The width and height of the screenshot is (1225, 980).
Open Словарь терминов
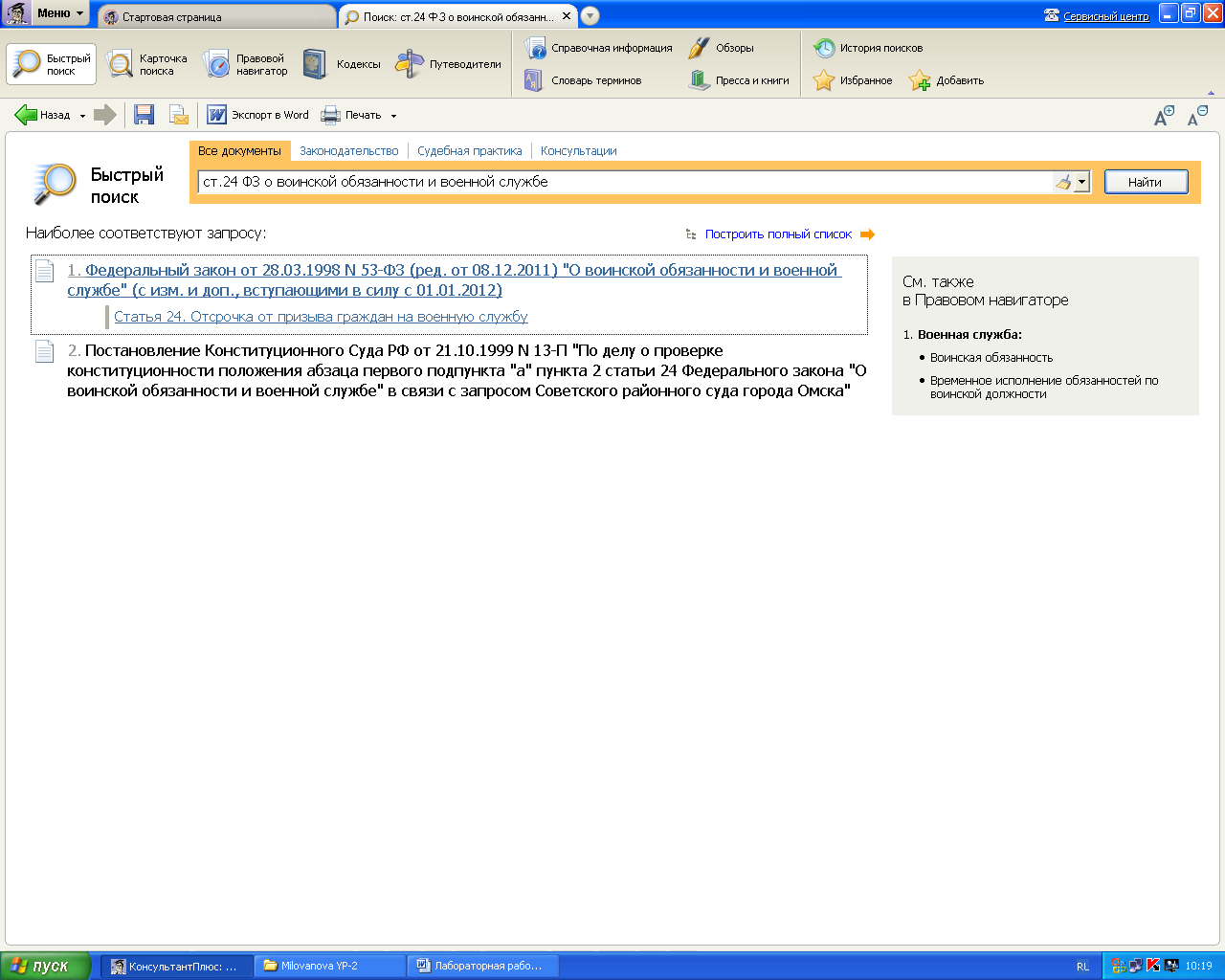[x=583, y=80]
